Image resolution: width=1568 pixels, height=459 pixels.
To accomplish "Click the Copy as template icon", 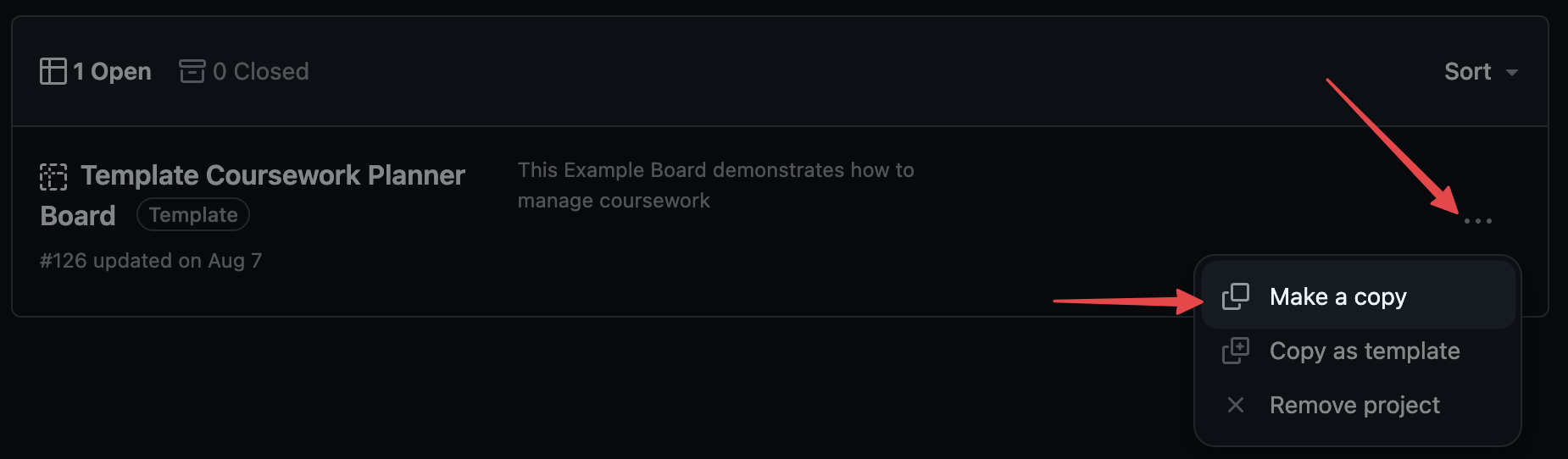I will (x=1236, y=351).
